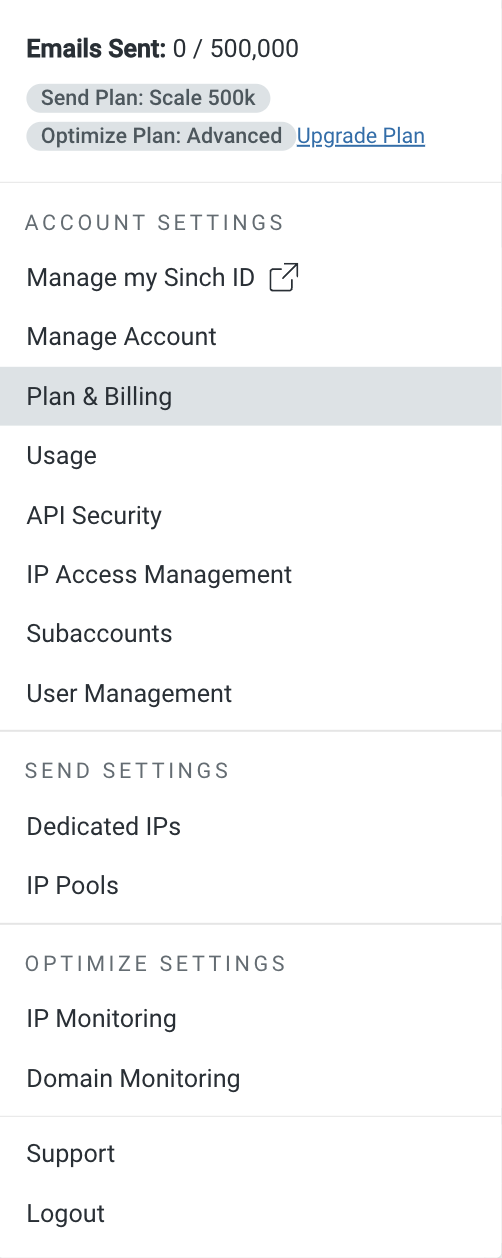Open User Management
This screenshot has width=502, height=1258.
pyautogui.click(x=251, y=694)
